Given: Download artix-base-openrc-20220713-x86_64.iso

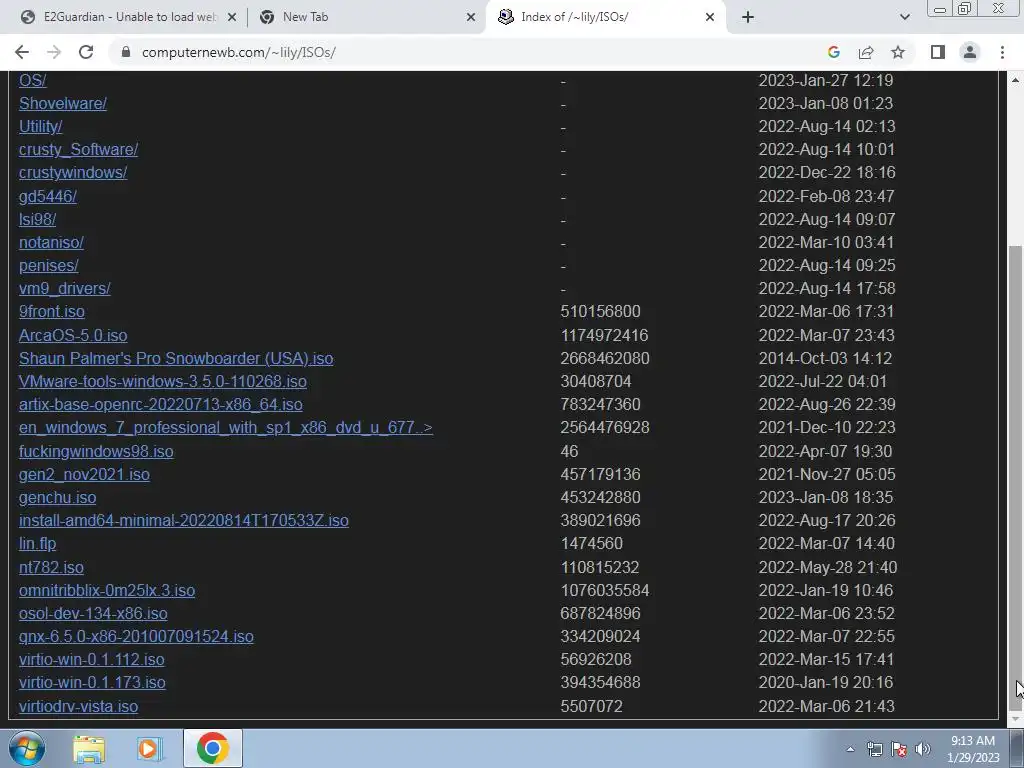Looking at the screenshot, I should pyautogui.click(x=161, y=404).
